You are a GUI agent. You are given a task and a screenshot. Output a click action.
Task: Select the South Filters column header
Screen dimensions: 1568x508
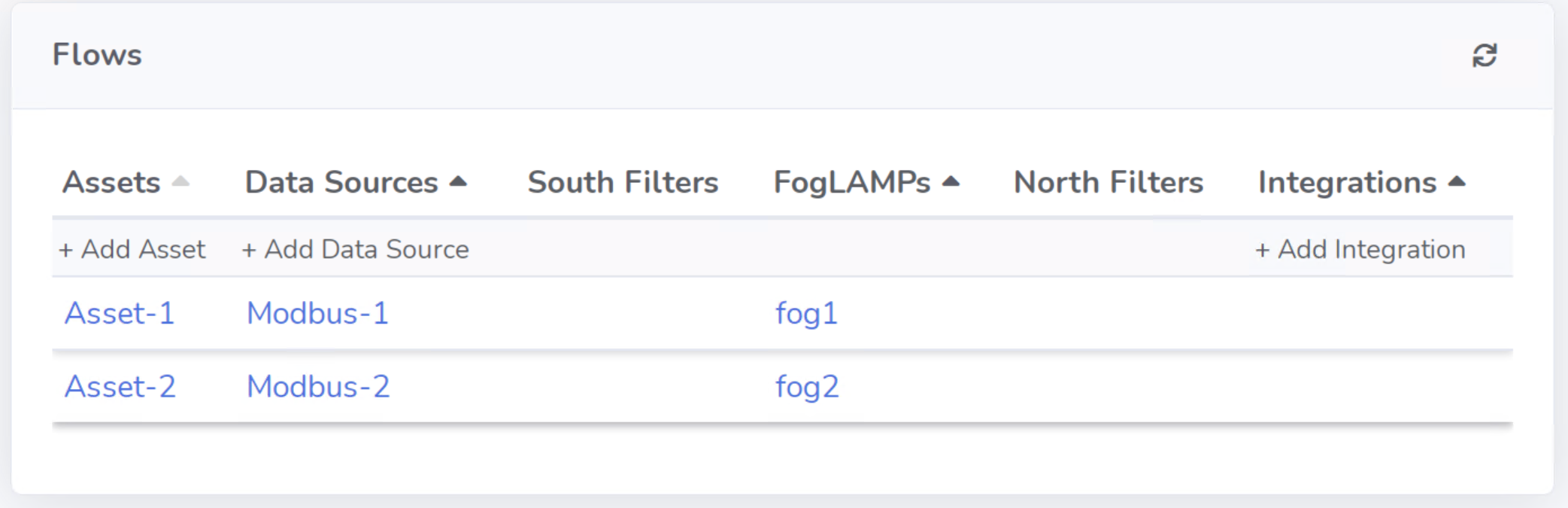pos(623,182)
